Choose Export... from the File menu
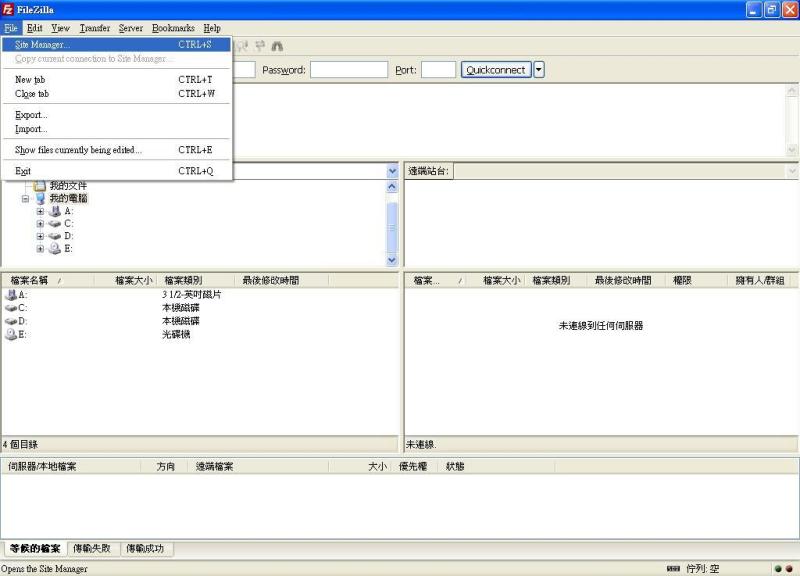The width and height of the screenshot is (800, 576). [116, 115]
